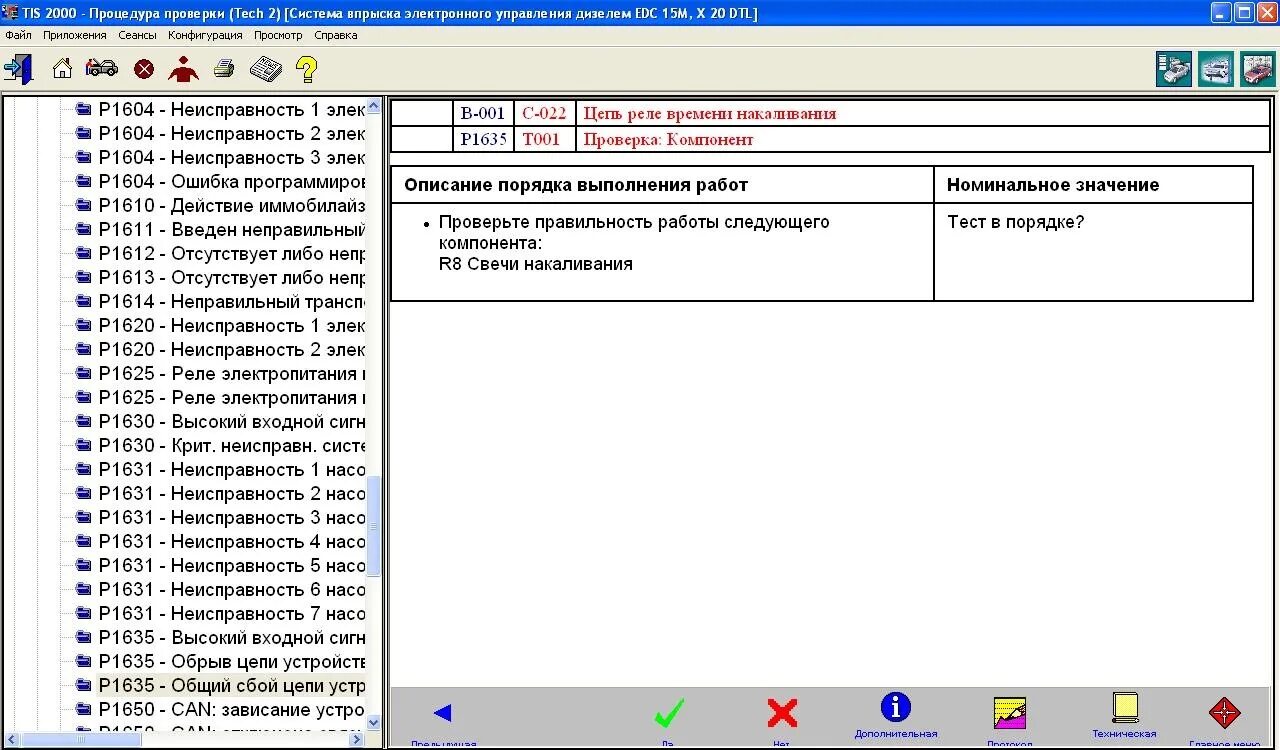Open the Справка menu
Screen dimensions: 1280x750
click(x=335, y=35)
